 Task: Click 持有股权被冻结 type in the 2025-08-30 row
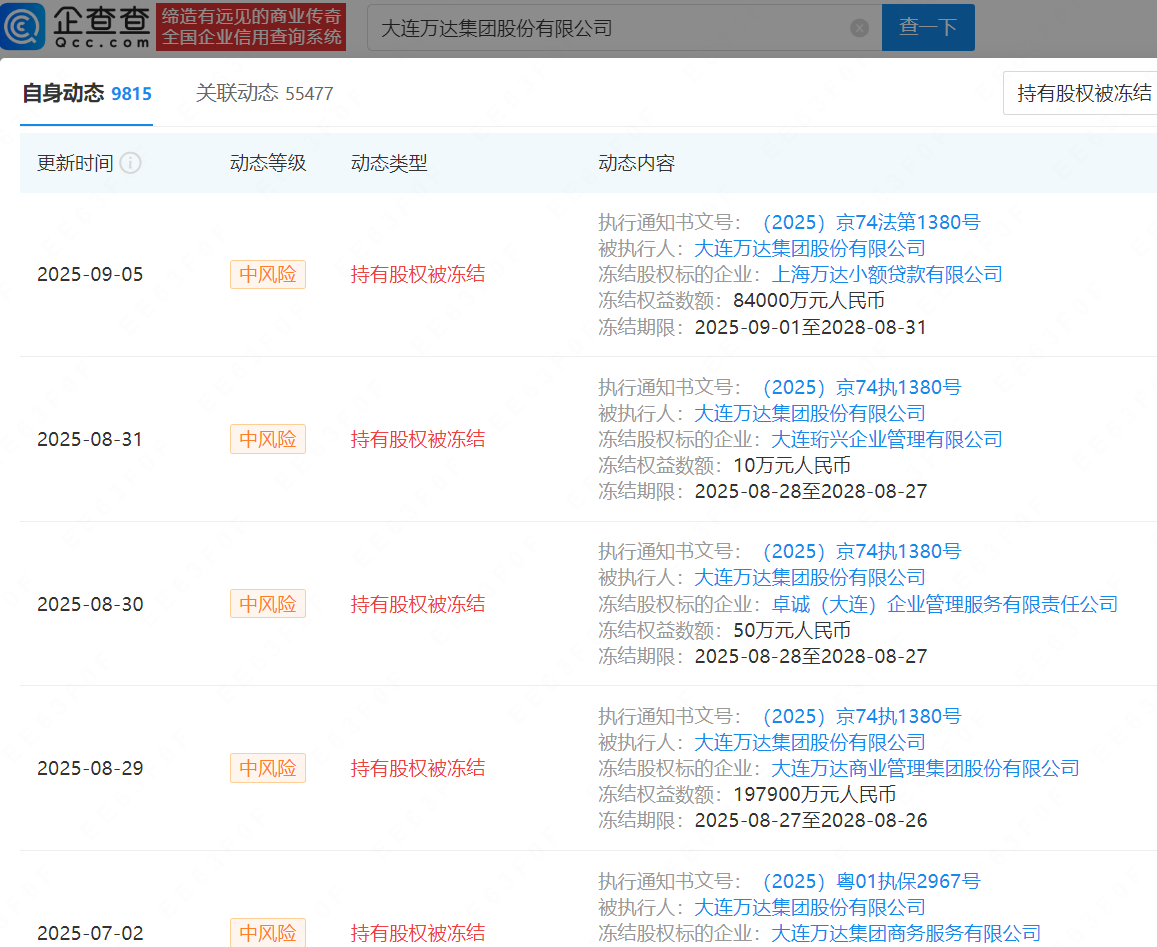pos(418,604)
